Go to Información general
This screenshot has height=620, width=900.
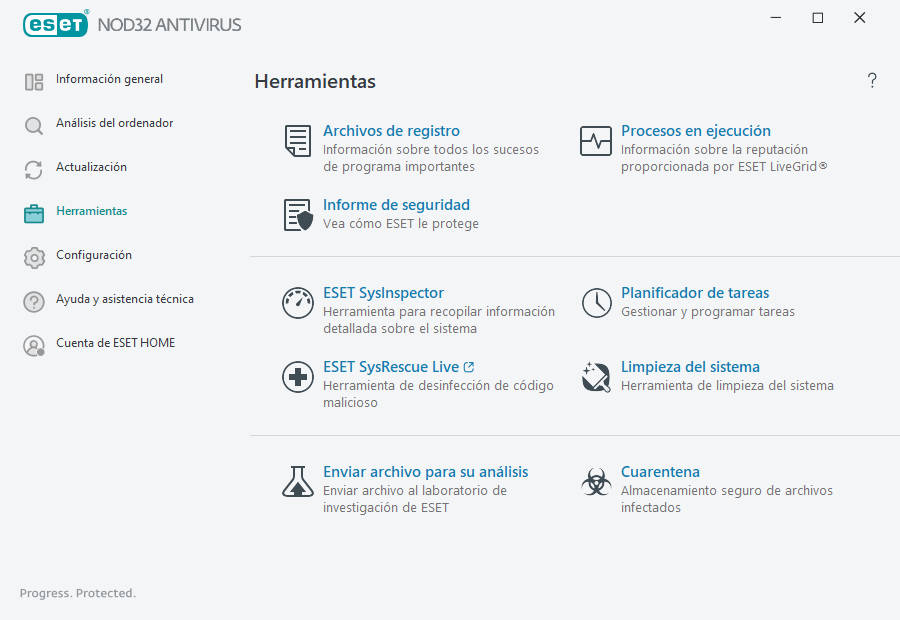[34, 80]
